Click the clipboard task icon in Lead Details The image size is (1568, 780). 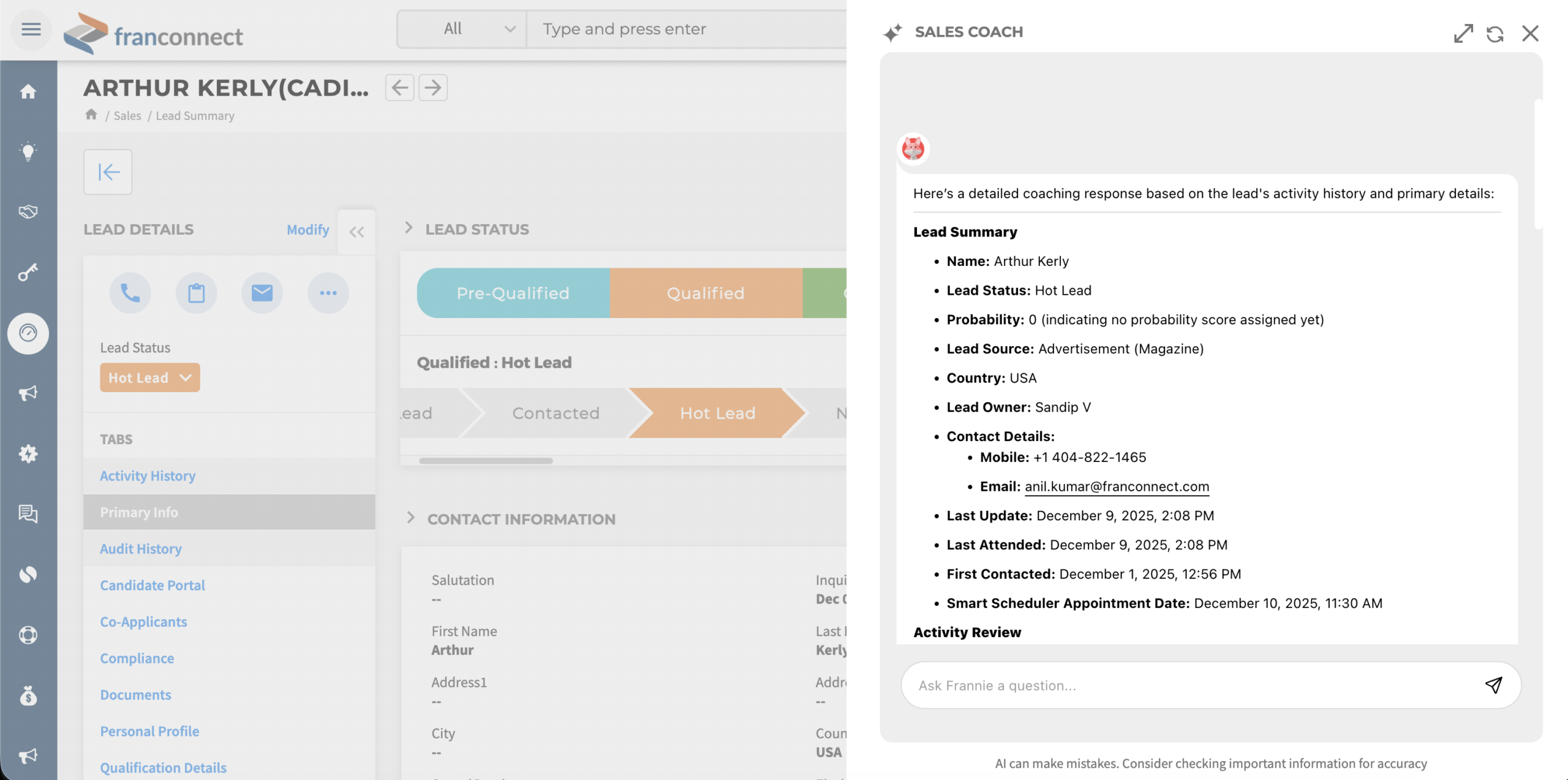[196, 293]
